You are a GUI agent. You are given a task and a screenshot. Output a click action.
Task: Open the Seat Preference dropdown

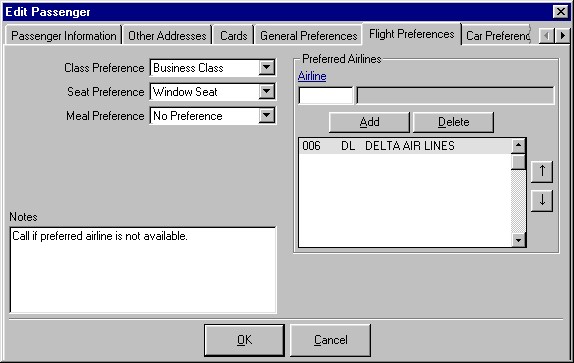click(x=266, y=91)
